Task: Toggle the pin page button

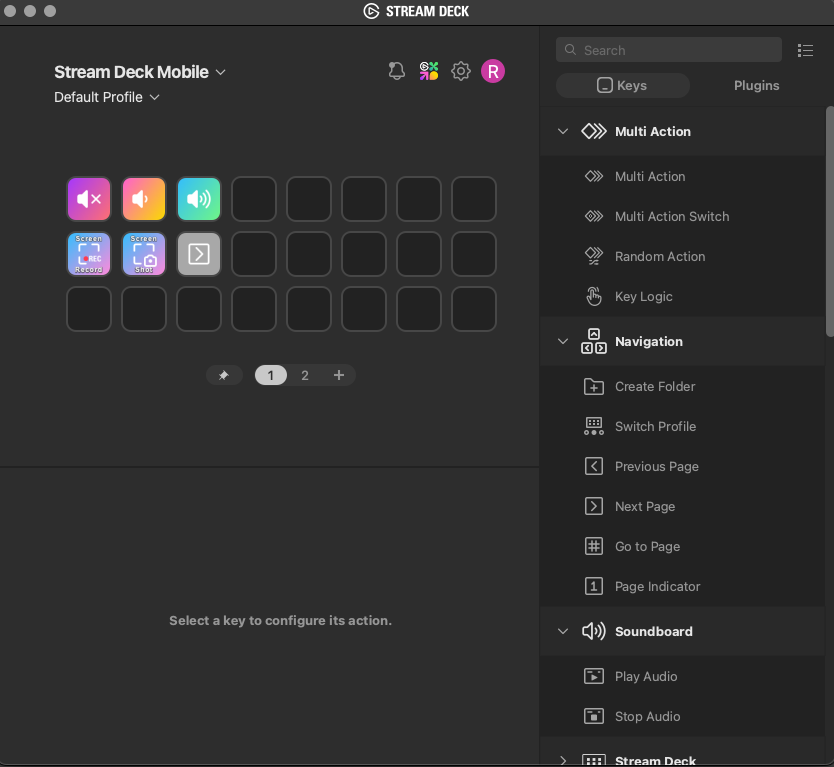Action: (224, 375)
